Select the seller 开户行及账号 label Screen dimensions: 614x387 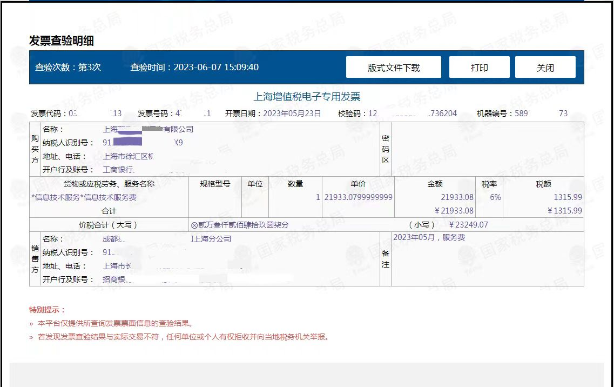pyautogui.click(x=68, y=280)
